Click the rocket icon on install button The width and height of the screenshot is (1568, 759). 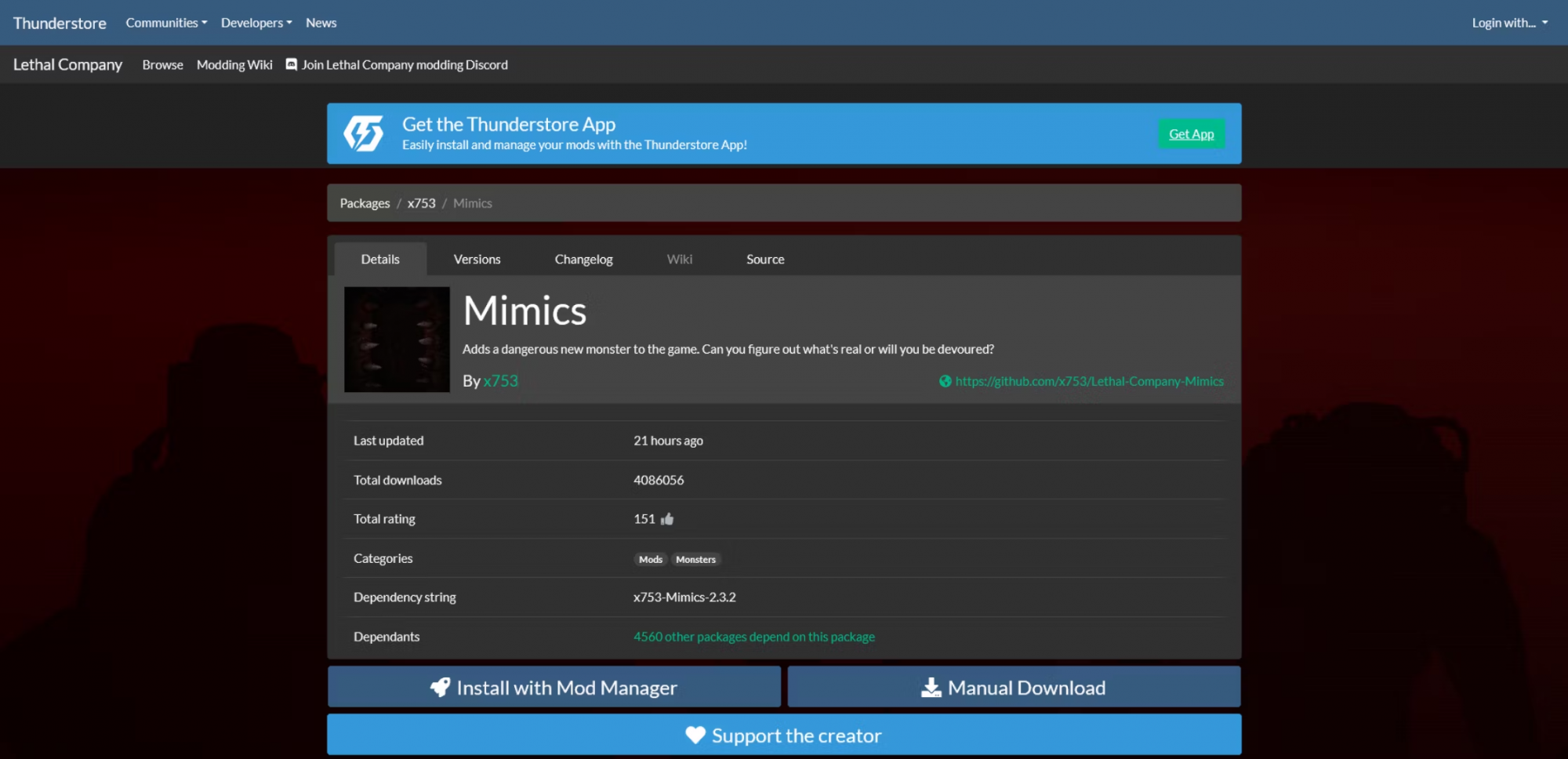pos(441,688)
